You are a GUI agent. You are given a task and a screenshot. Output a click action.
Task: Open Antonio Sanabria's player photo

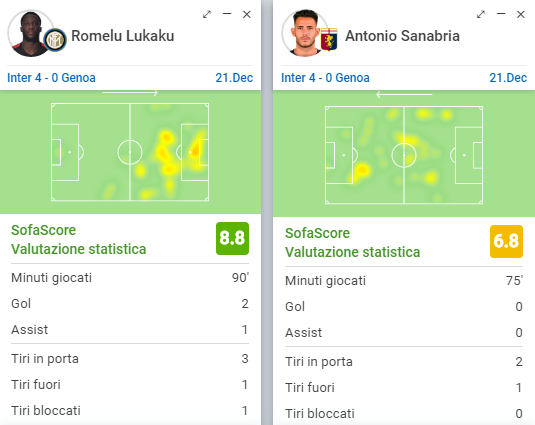pyautogui.click(x=303, y=33)
